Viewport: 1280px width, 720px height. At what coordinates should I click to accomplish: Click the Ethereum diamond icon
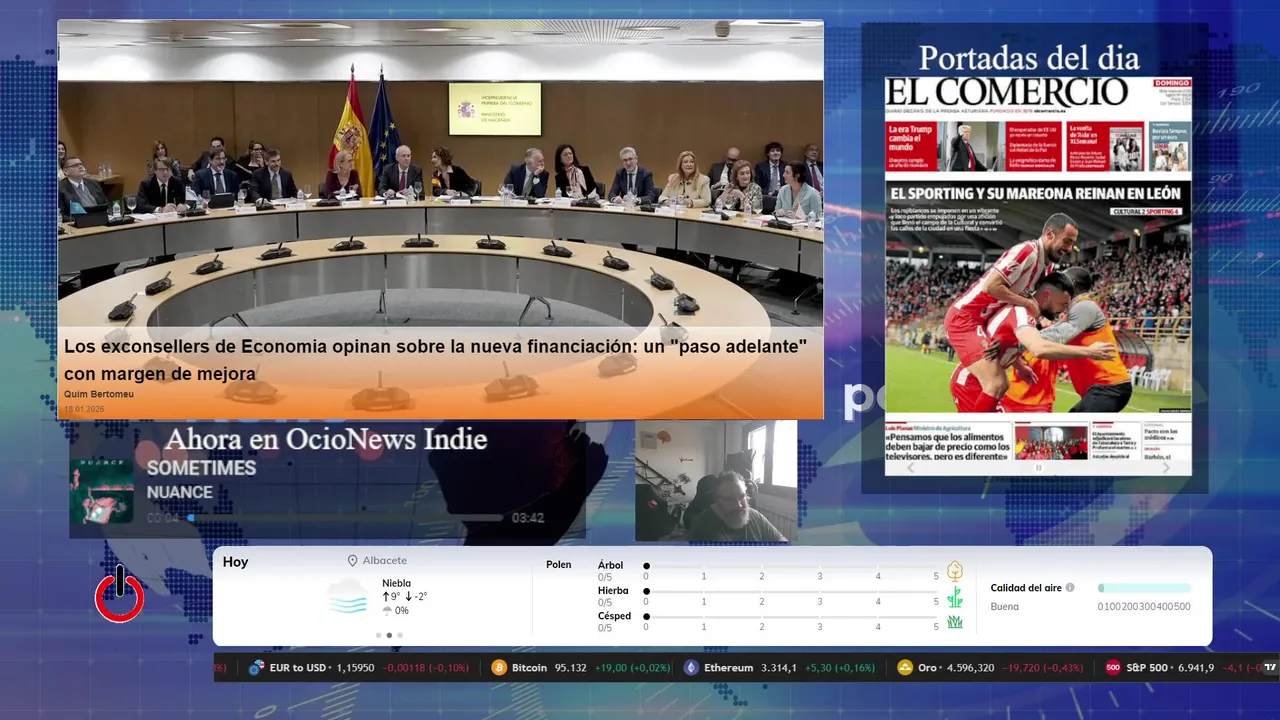[x=691, y=668]
